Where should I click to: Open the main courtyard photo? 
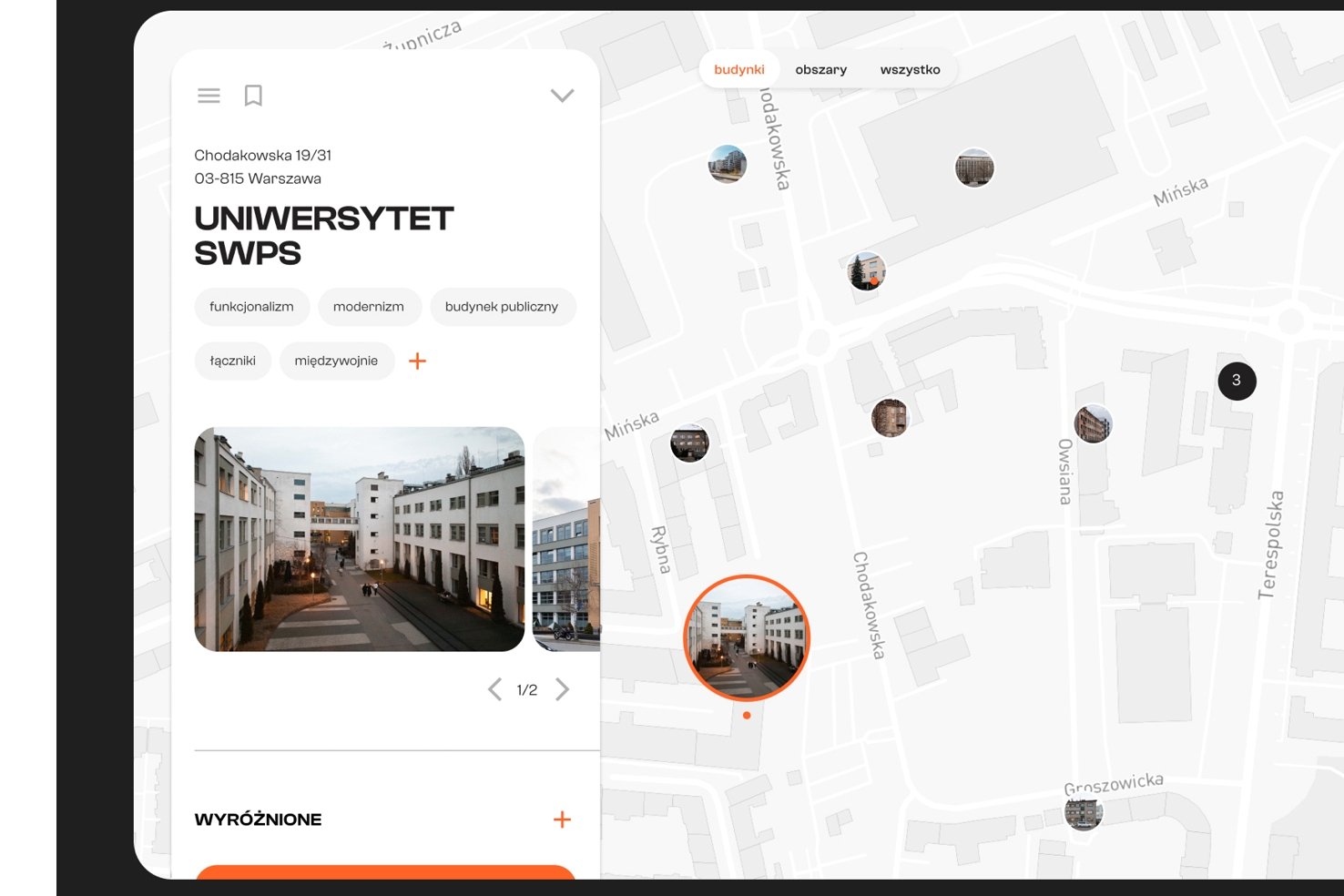point(360,539)
